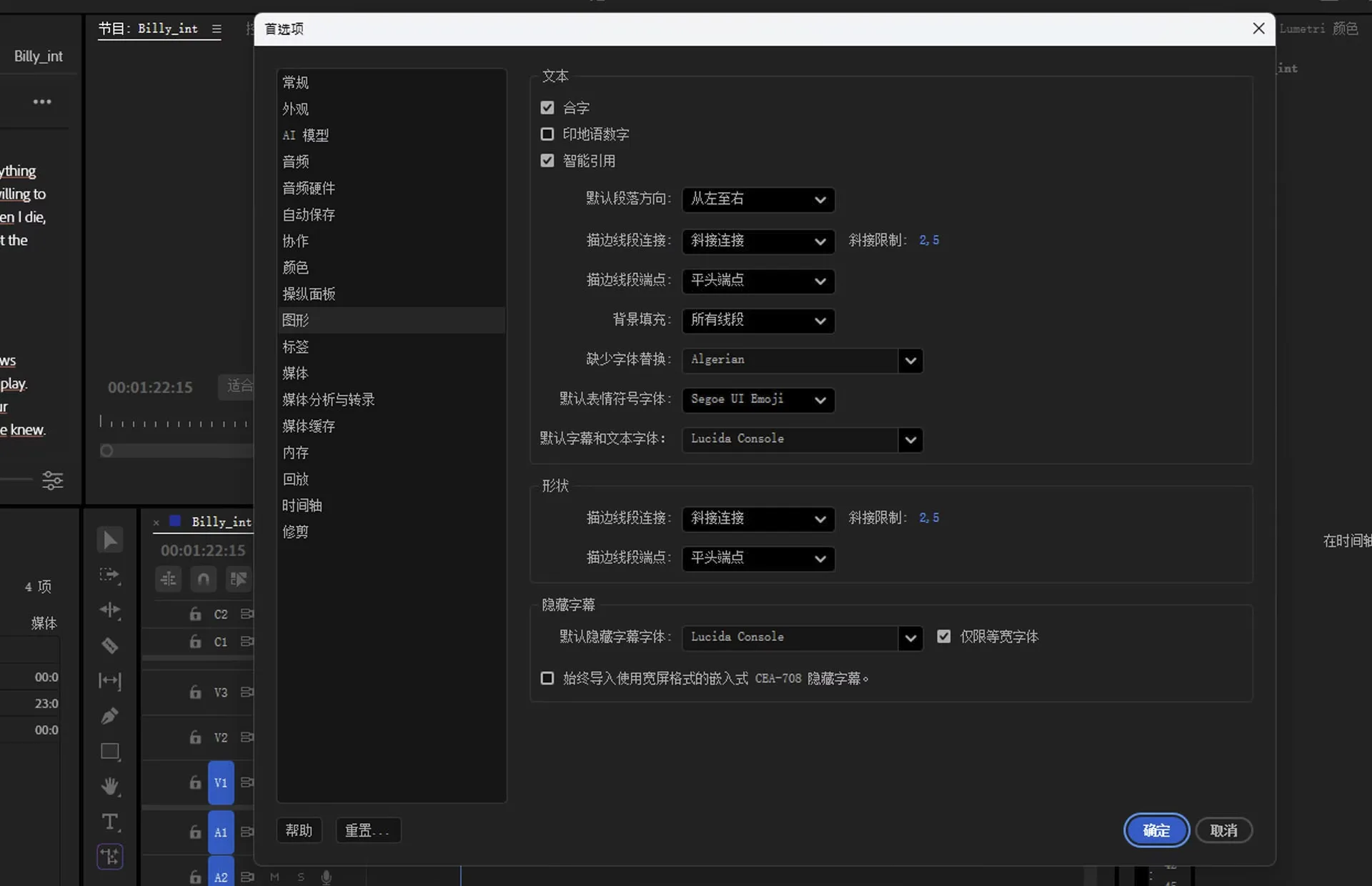Select the Track Select Forward tool

click(x=109, y=575)
